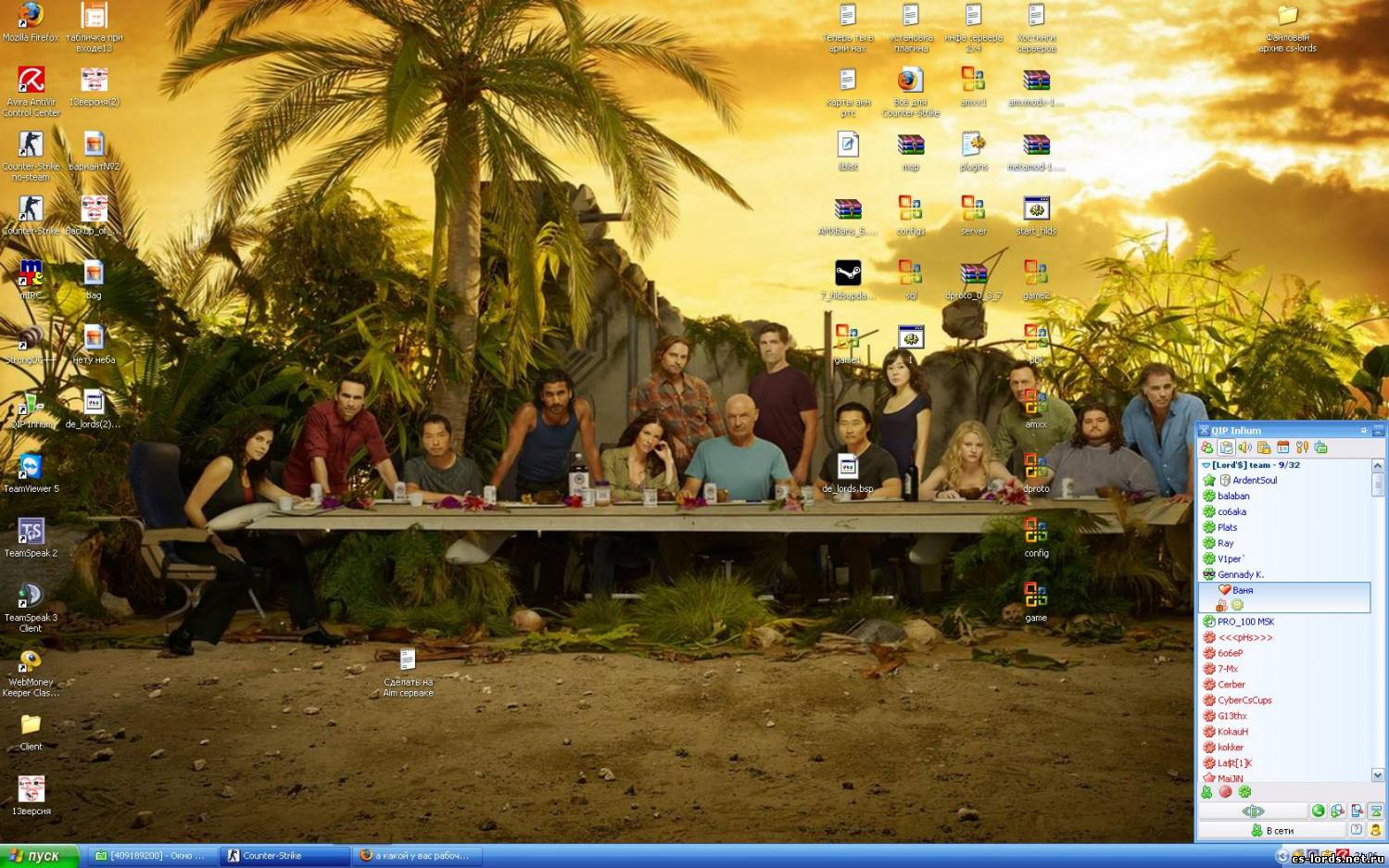
Task: Select the 'Сделать на Aim серваке' text file
Action: [408, 672]
